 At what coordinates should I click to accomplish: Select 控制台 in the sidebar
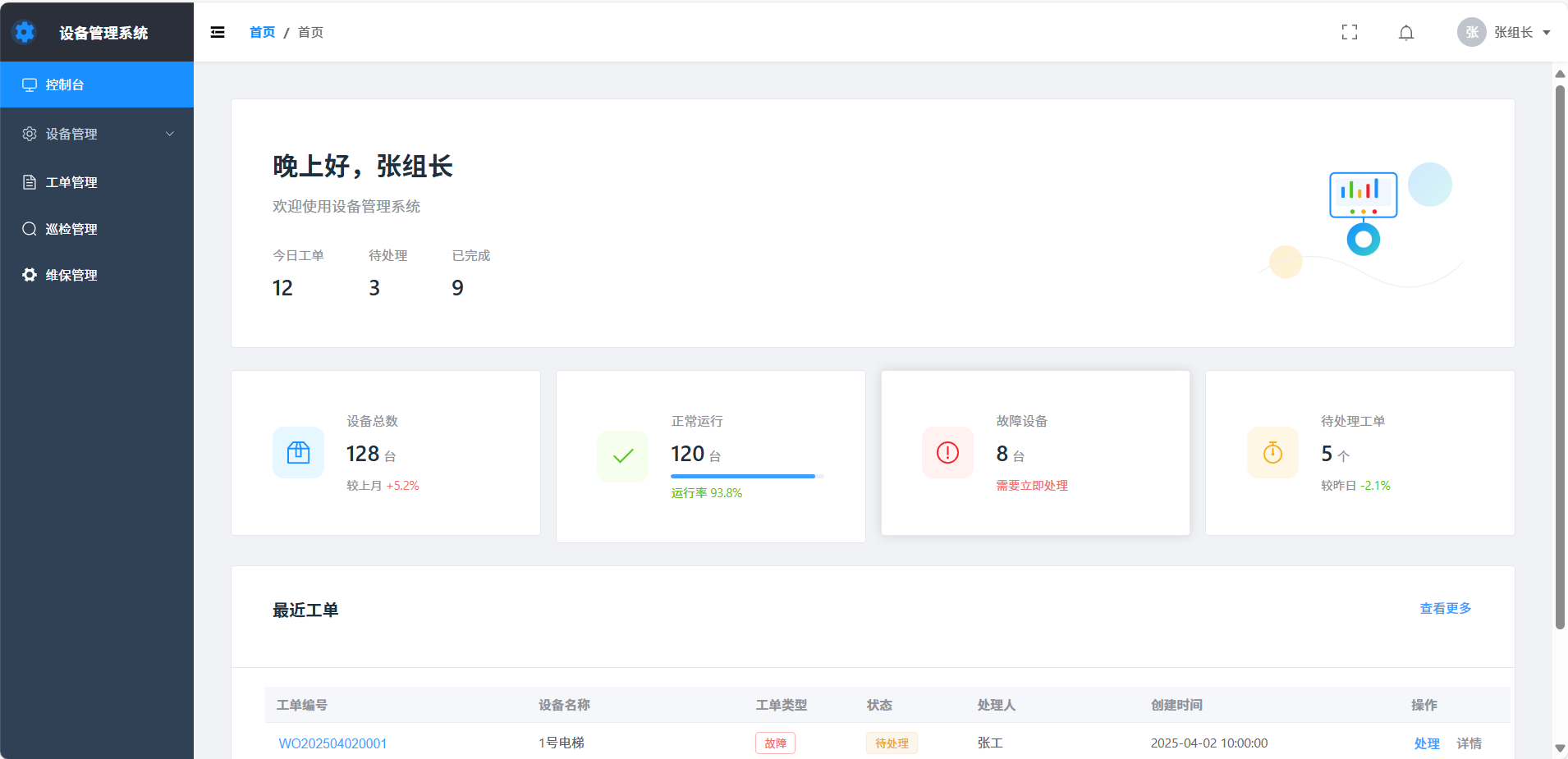point(97,85)
